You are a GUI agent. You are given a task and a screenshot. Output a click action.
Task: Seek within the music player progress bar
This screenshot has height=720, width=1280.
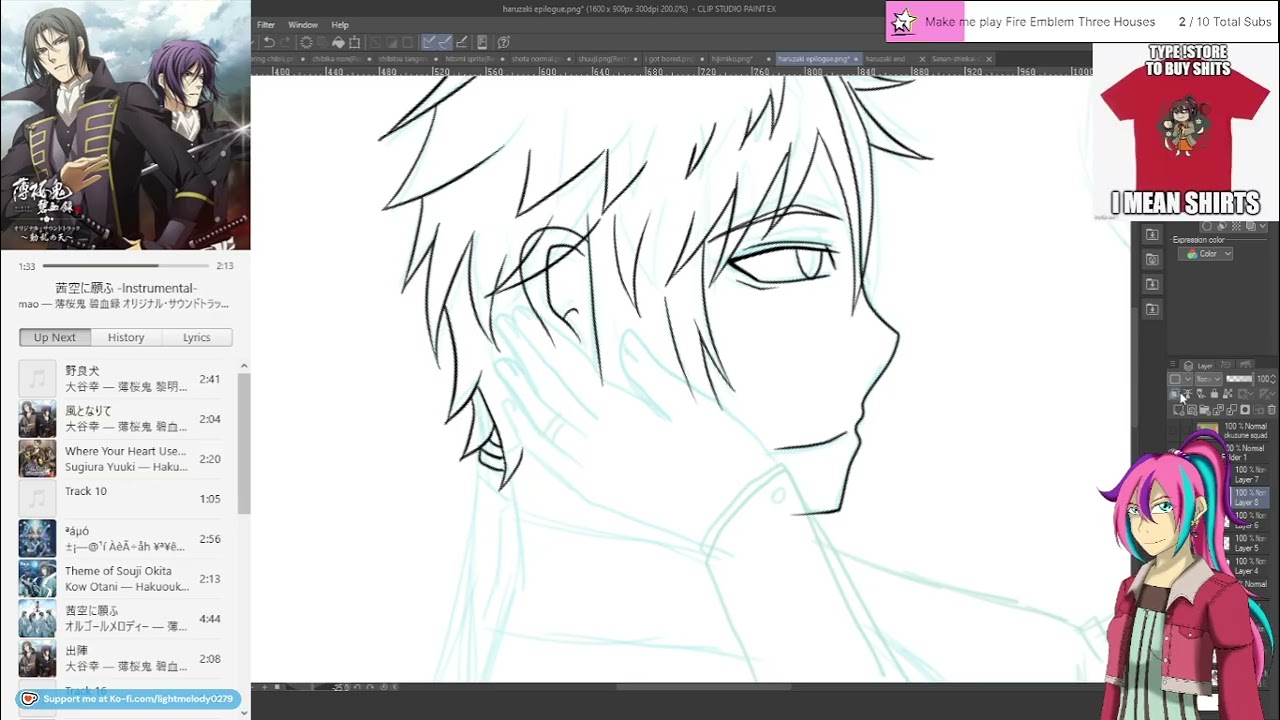[126, 266]
